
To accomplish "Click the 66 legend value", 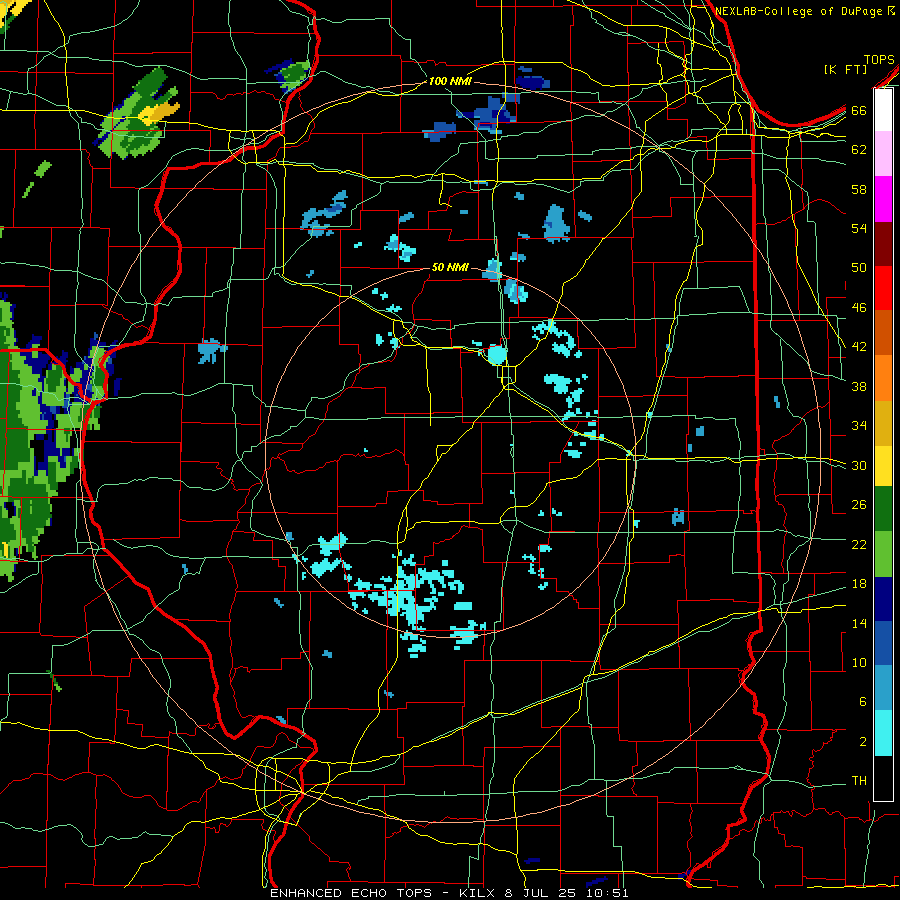I will coord(859,110).
